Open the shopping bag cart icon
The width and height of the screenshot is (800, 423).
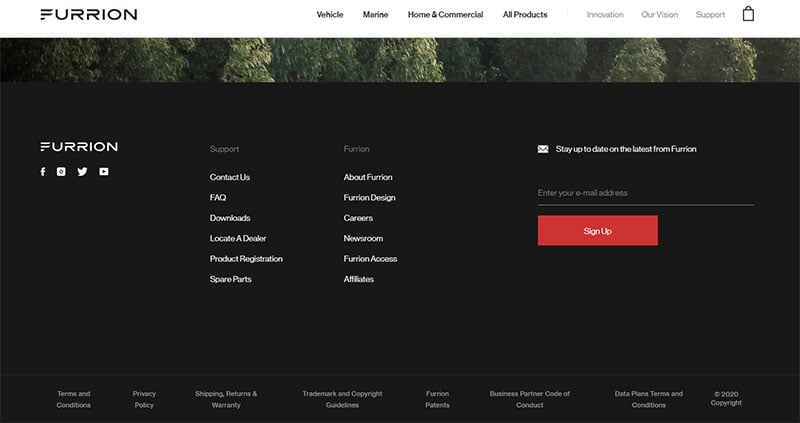click(x=748, y=14)
